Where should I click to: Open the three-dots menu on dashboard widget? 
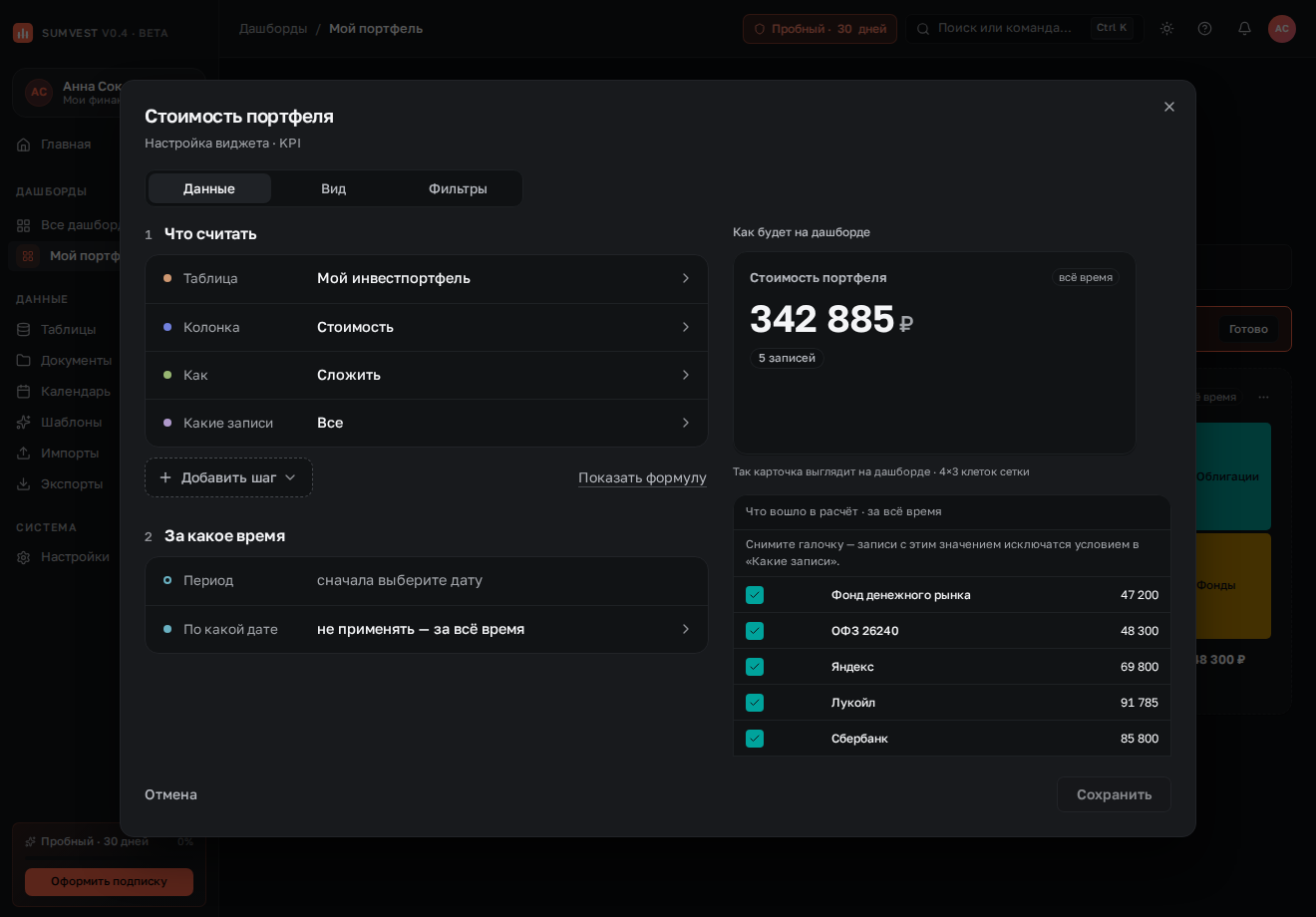click(x=1263, y=397)
